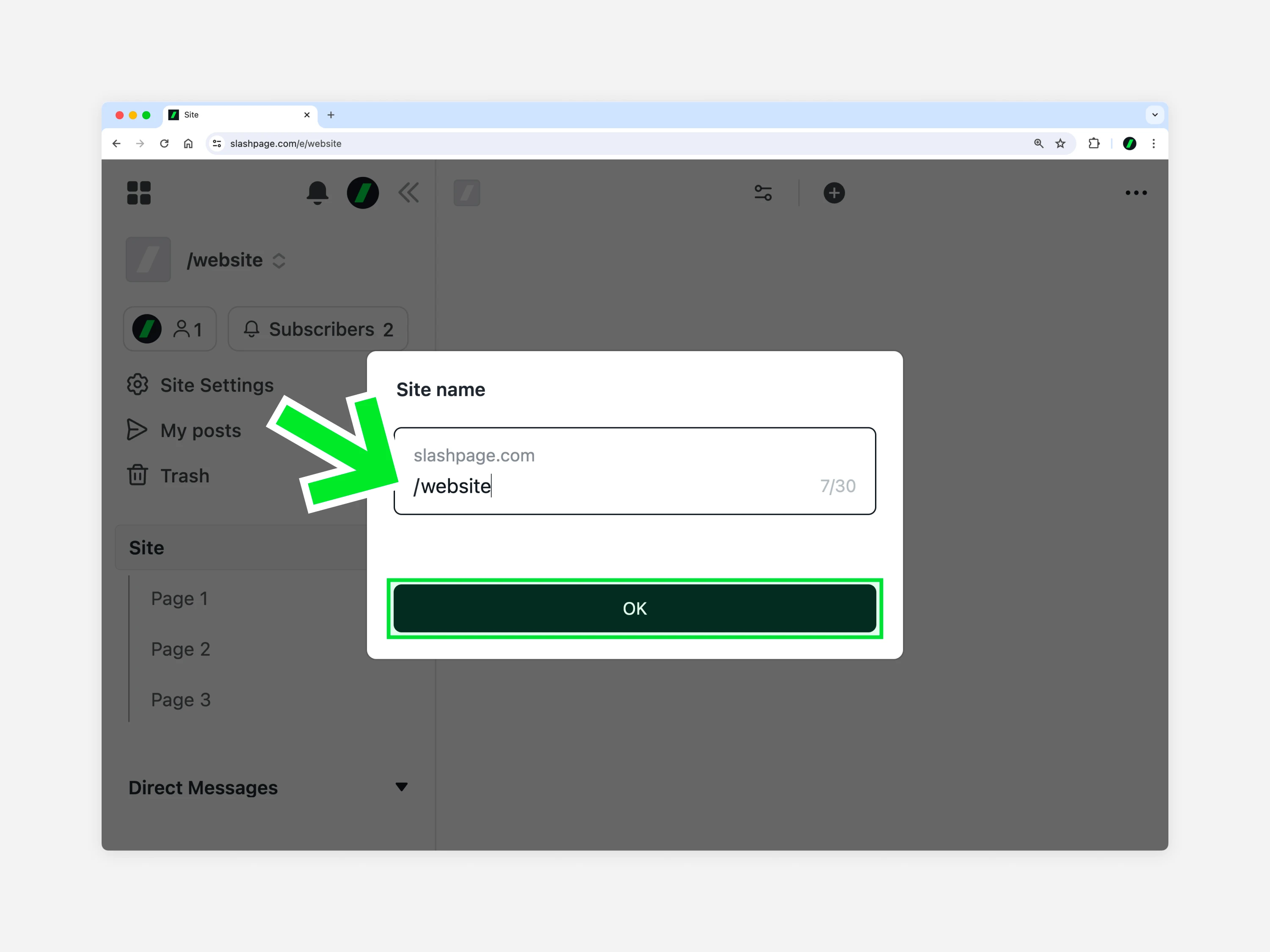Open the dashboard grid icon

(139, 193)
